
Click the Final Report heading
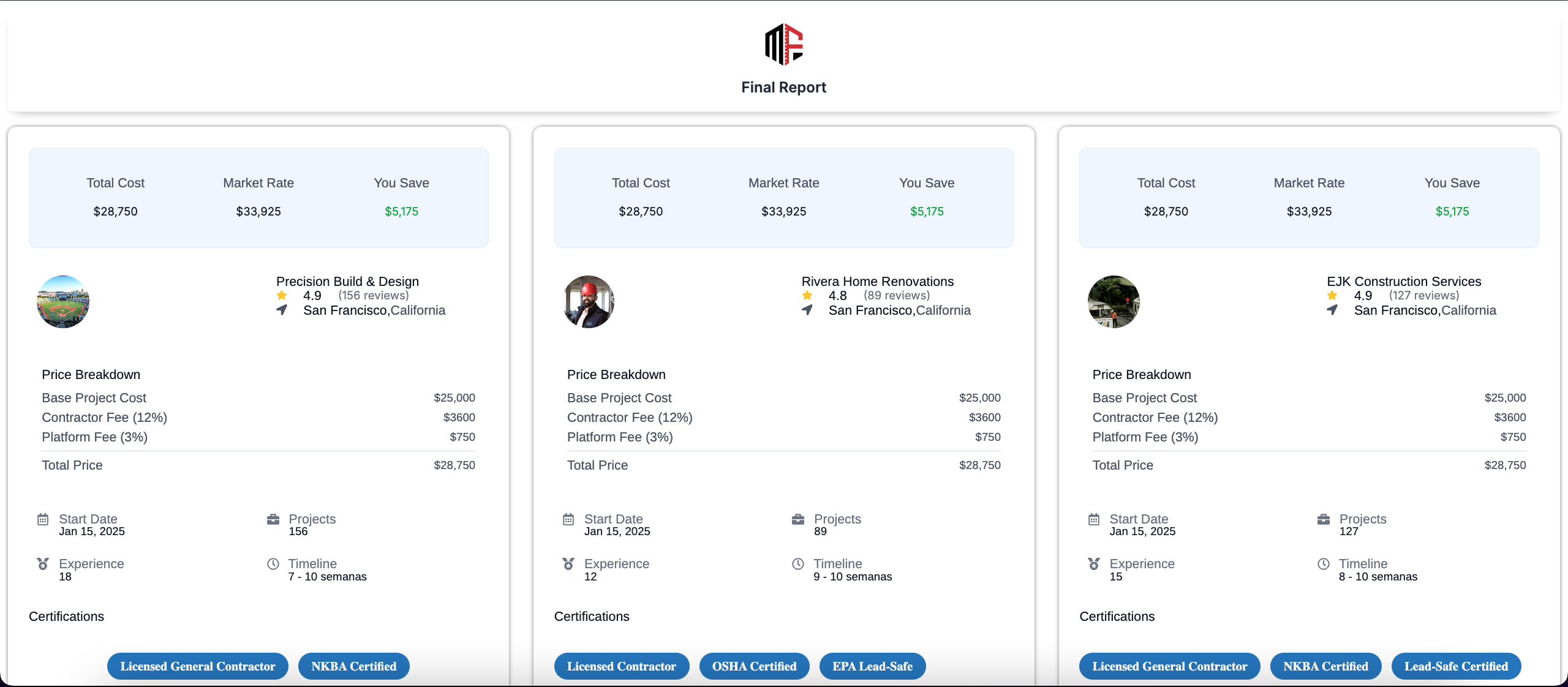point(784,88)
